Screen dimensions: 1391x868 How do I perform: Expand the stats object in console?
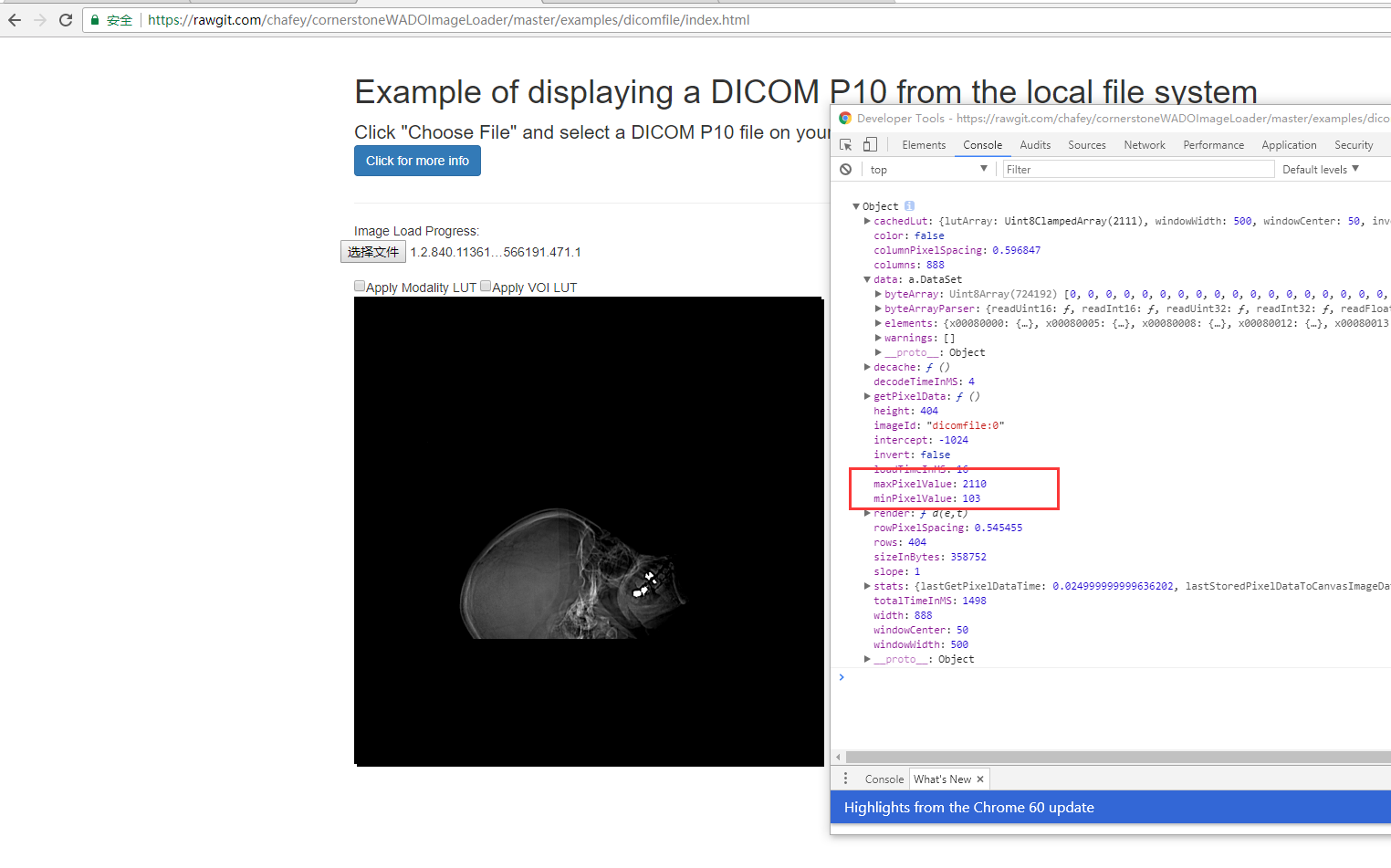(866, 585)
